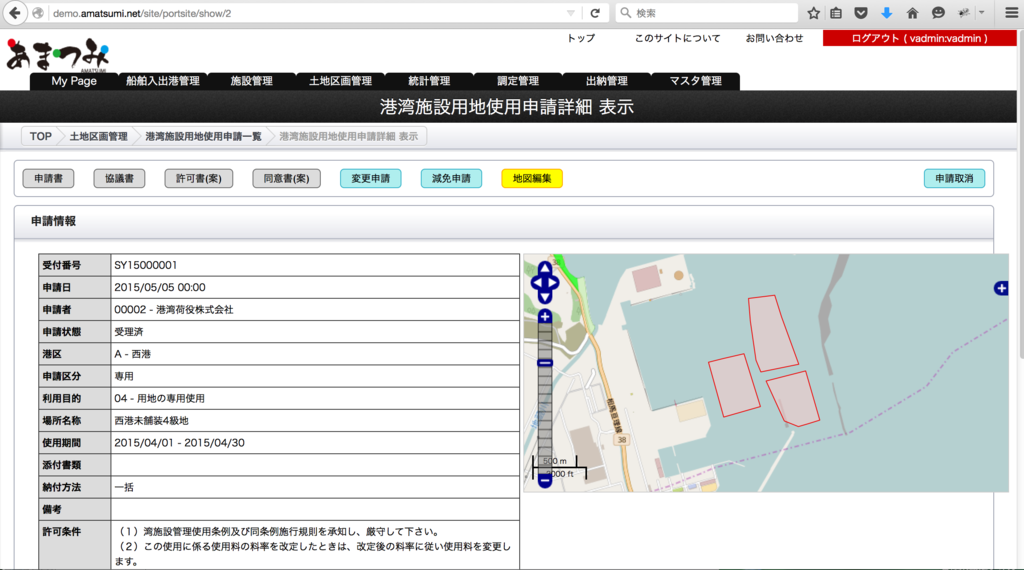Open the 船舶入出港管理 tab

click(163, 81)
